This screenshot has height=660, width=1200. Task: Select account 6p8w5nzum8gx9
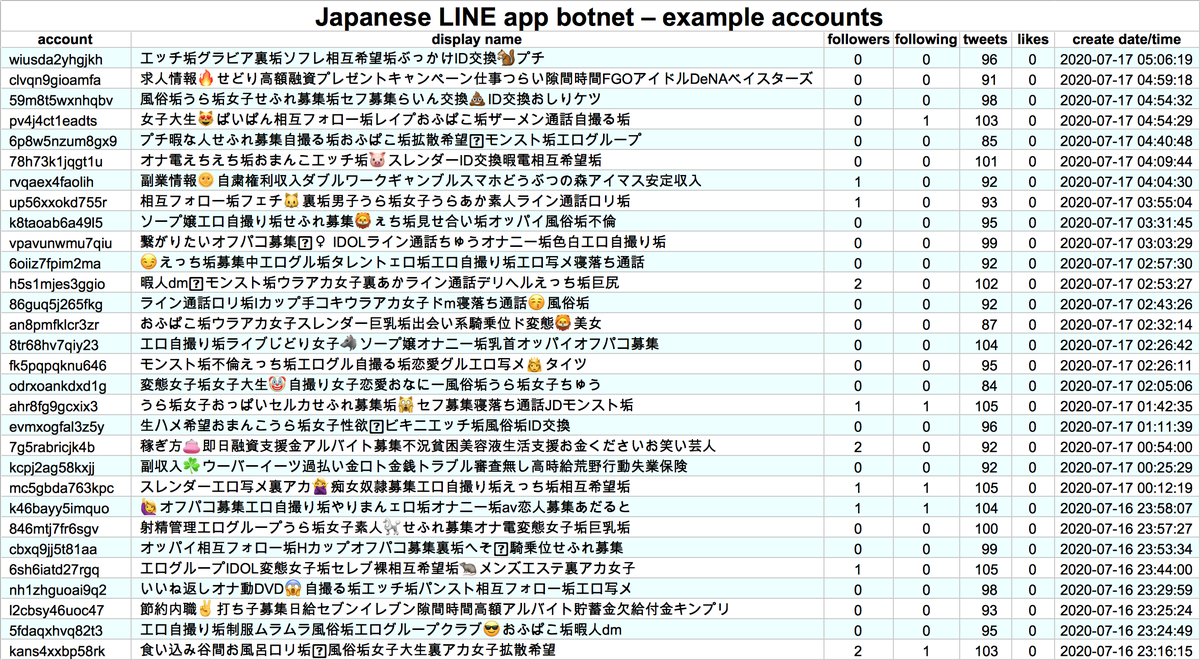[x=63, y=141]
